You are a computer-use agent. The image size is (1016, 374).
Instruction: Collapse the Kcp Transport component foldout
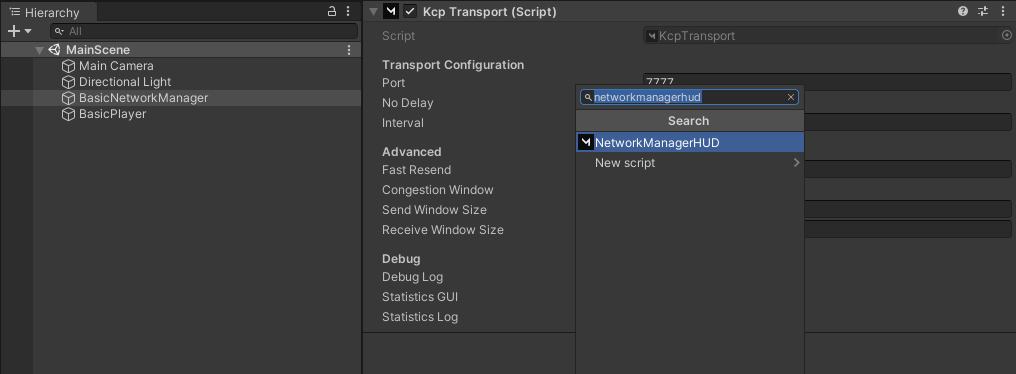(x=373, y=12)
